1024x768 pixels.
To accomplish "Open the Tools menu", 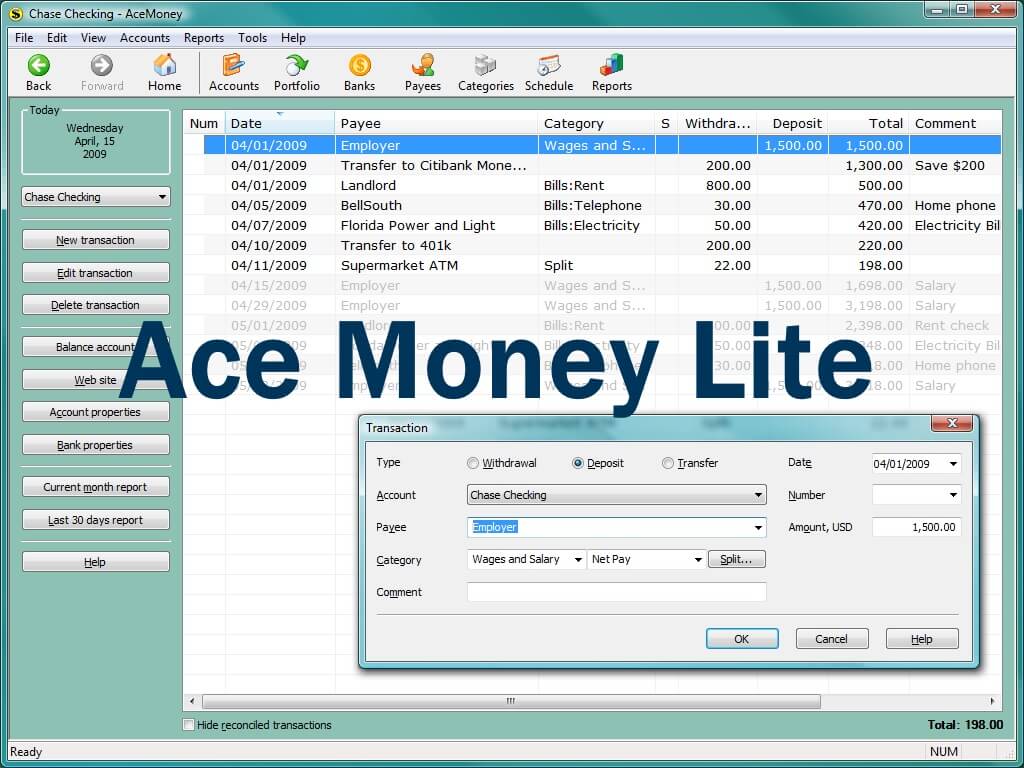I will (252, 38).
